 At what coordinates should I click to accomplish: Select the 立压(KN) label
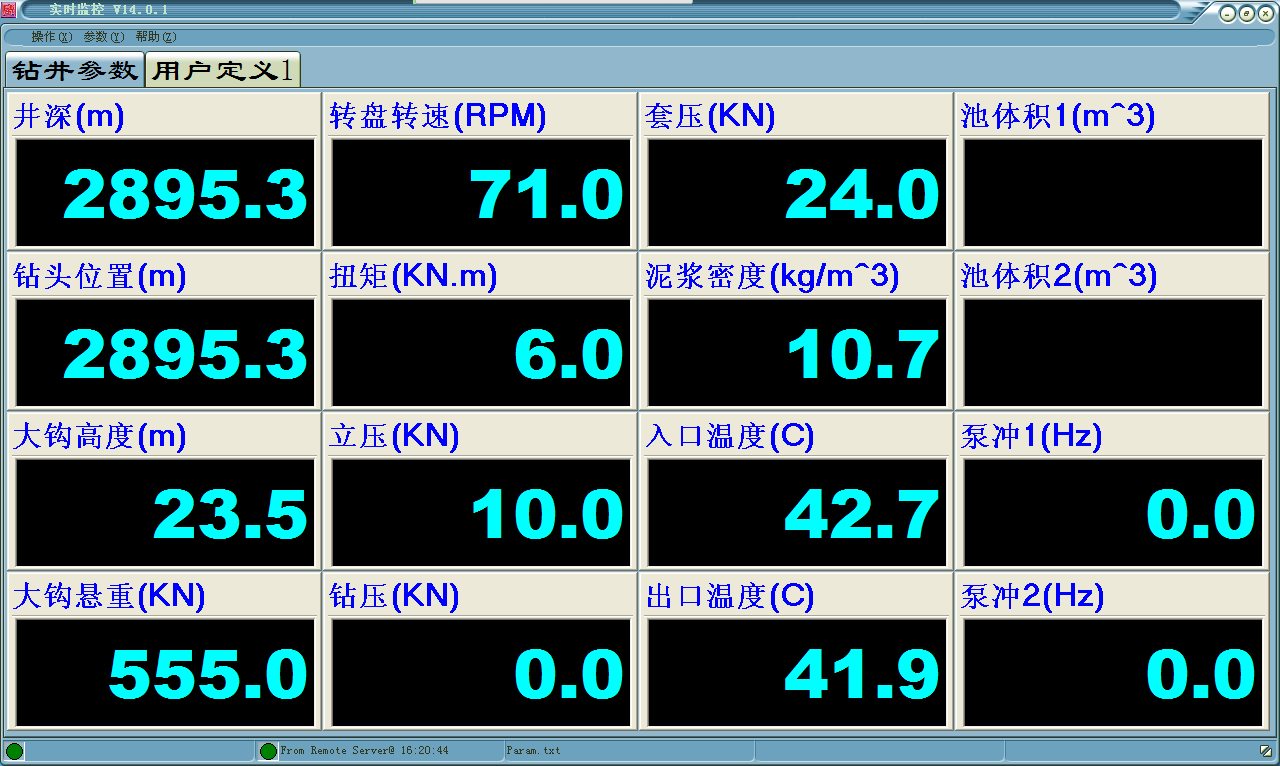(x=394, y=437)
